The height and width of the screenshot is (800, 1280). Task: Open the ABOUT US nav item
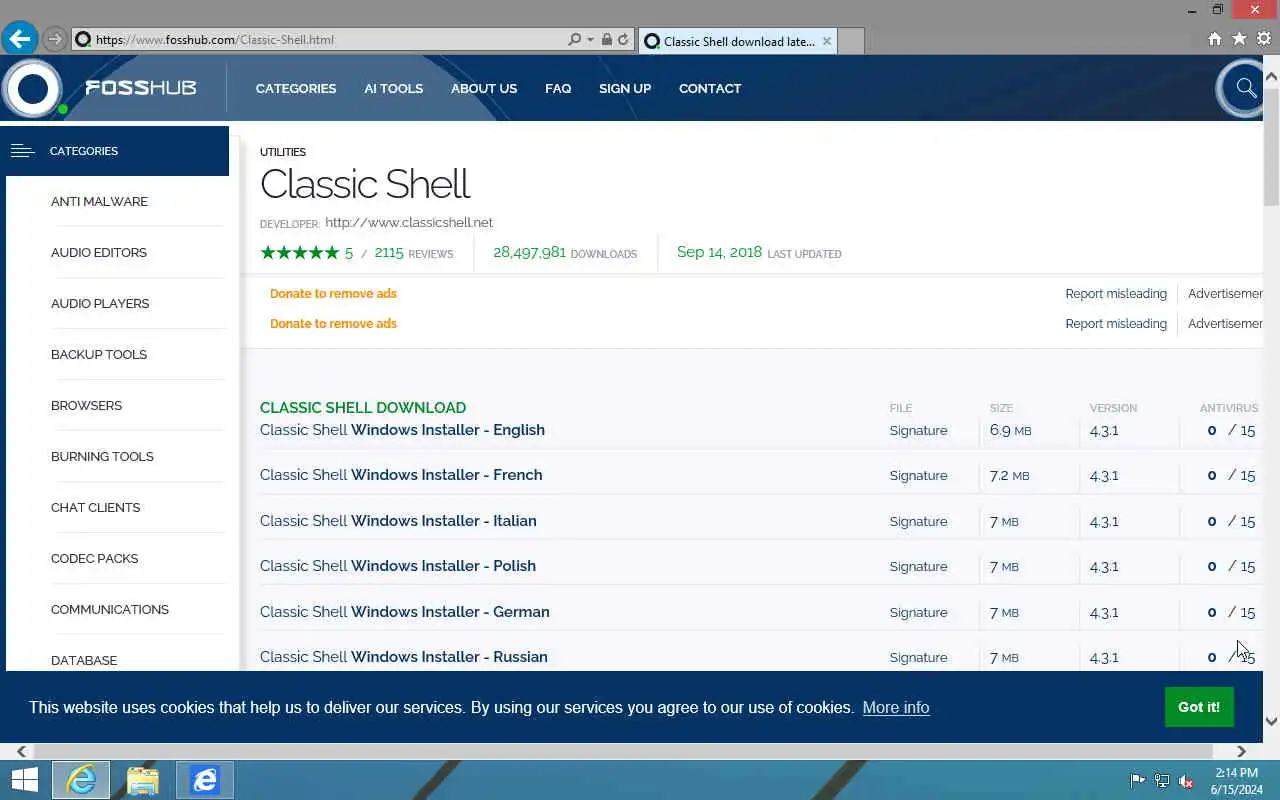point(484,88)
